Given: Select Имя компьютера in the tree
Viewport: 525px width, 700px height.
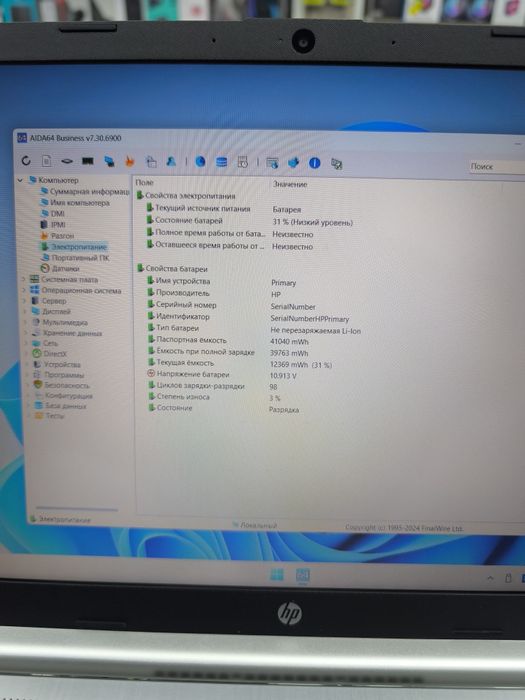Looking at the screenshot, I should point(75,203).
